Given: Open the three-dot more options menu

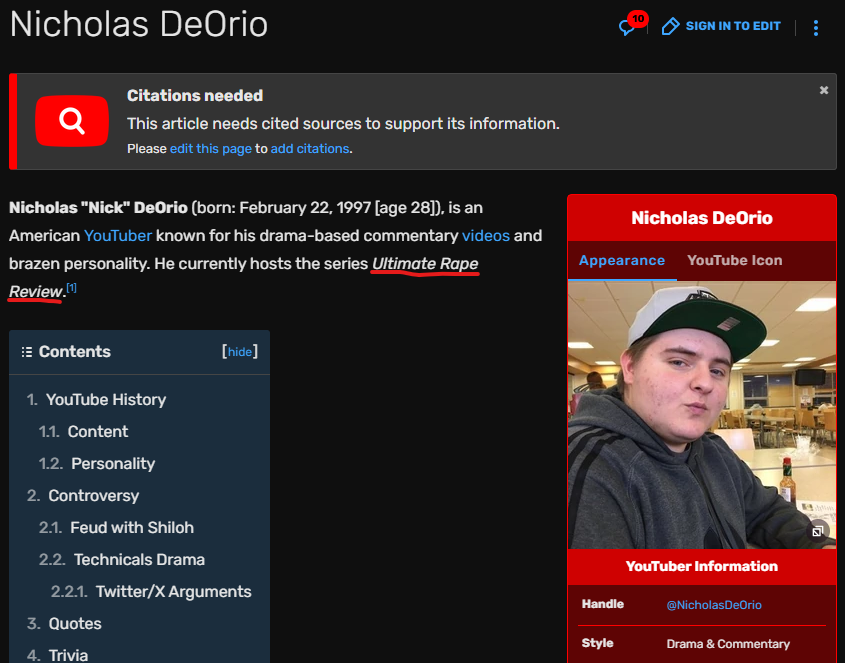Looking at the screenshot, I should (x=816, y=27).
